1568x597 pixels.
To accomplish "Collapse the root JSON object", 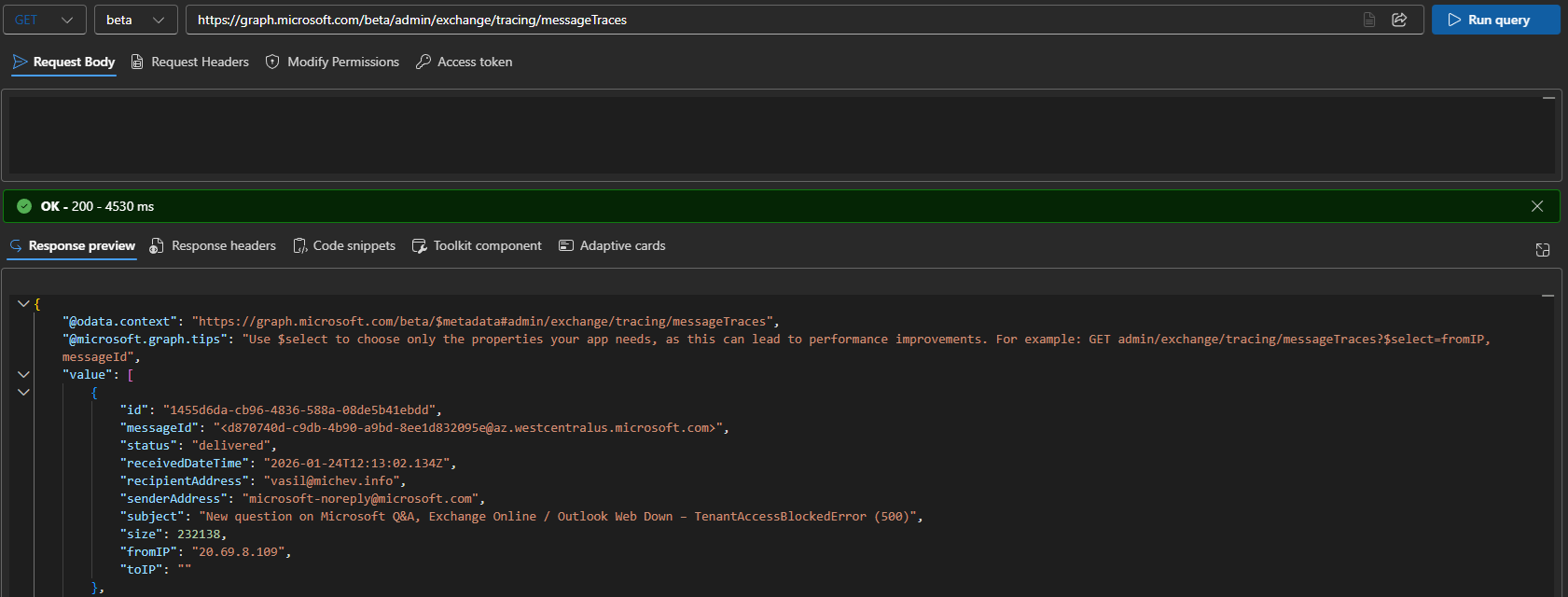I will [23, 303].
